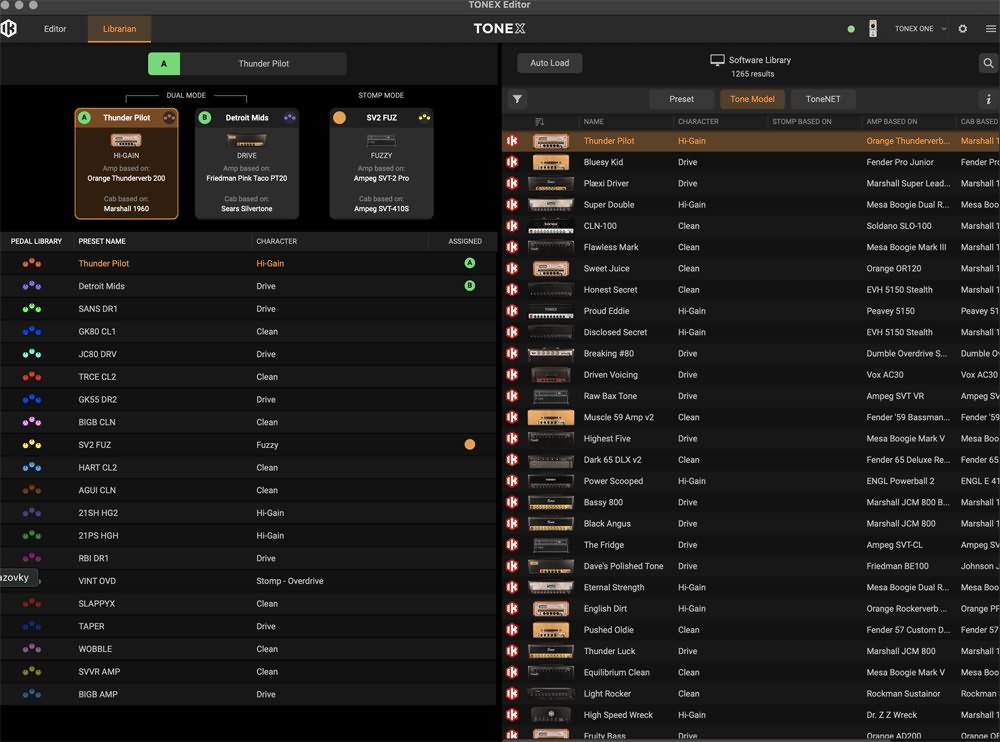Open the filter funnel in the library panel
This screenshot has height=742, width=1000.
[517, 99]
